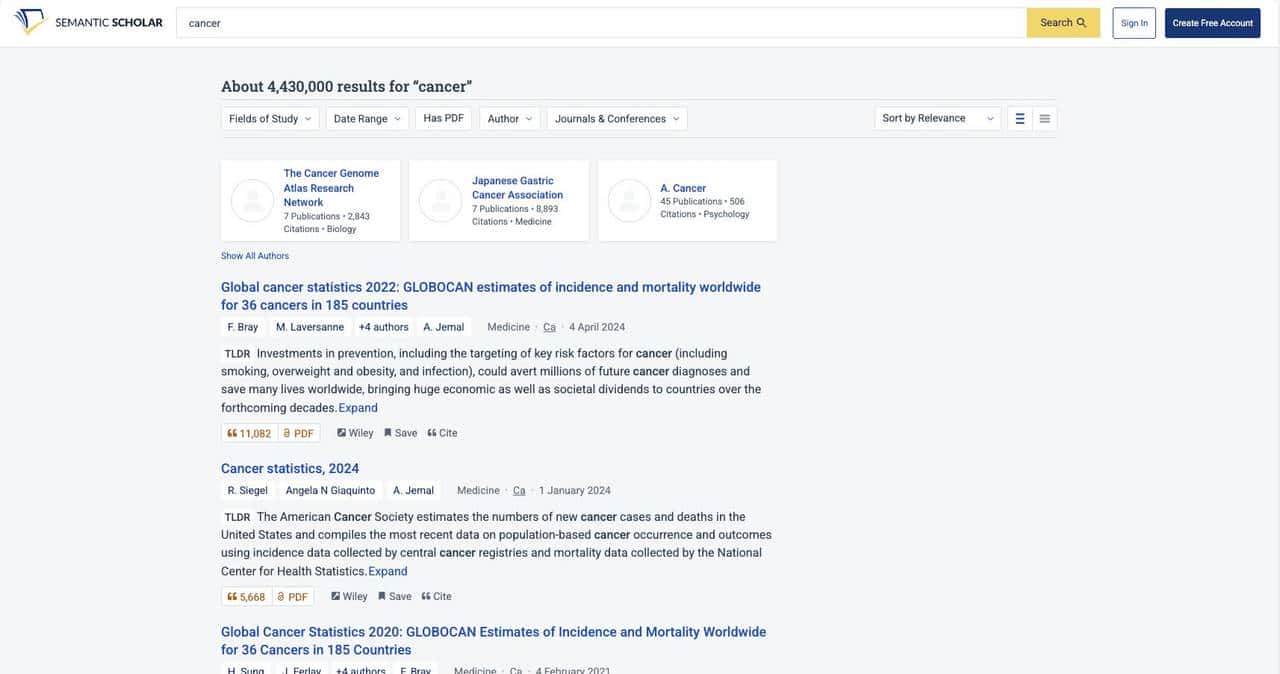Select author A. Jemal on Cancer statistics 2024

tap(413, 491)
